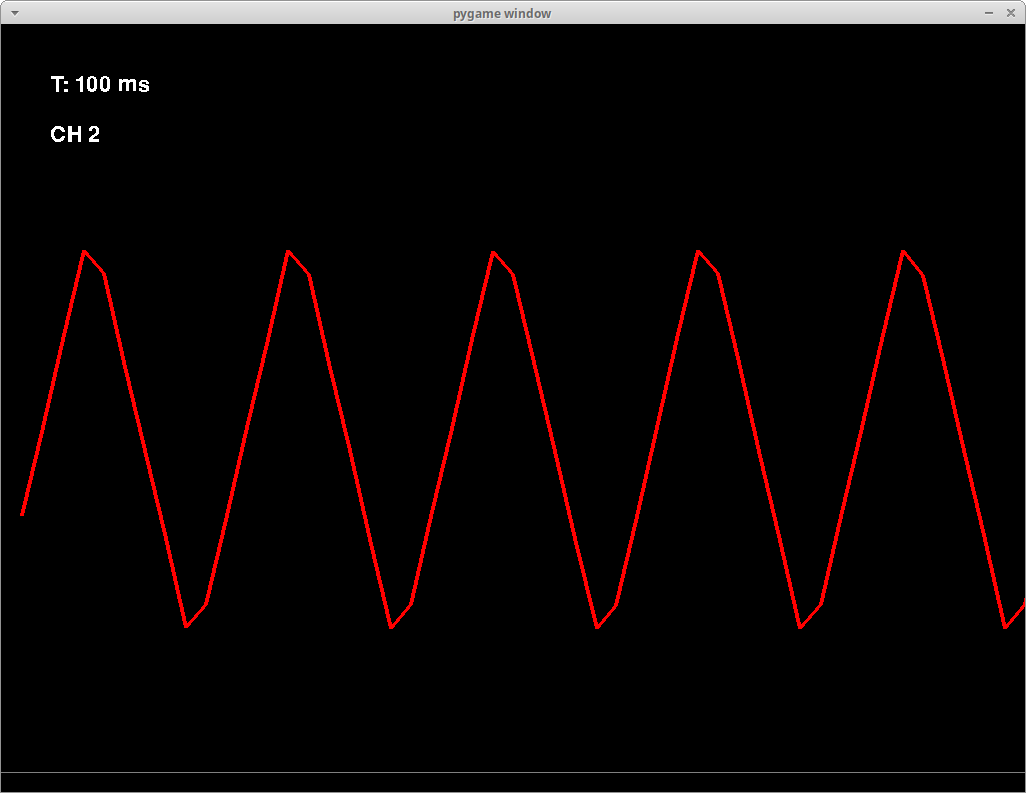Screen dimensions: 1026x793
Task: Click the digits 100 in the time readout
Action: tap(93, 84)
